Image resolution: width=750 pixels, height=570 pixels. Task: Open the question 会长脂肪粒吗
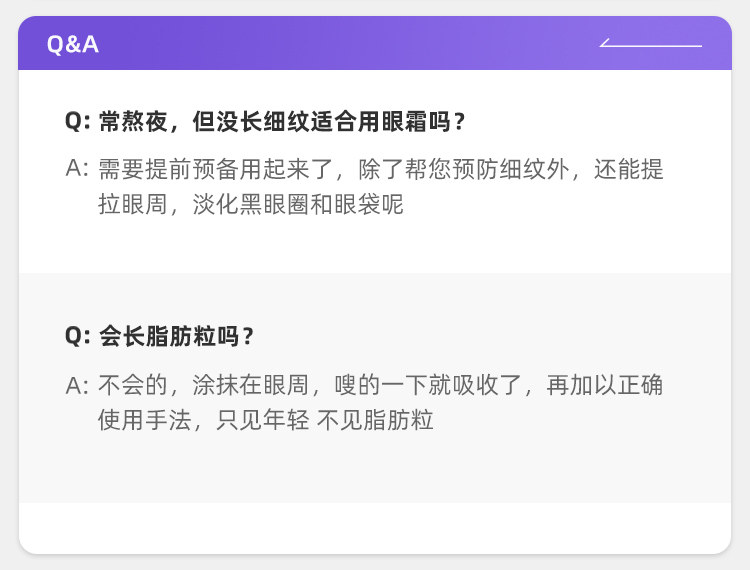click(175, 337)
